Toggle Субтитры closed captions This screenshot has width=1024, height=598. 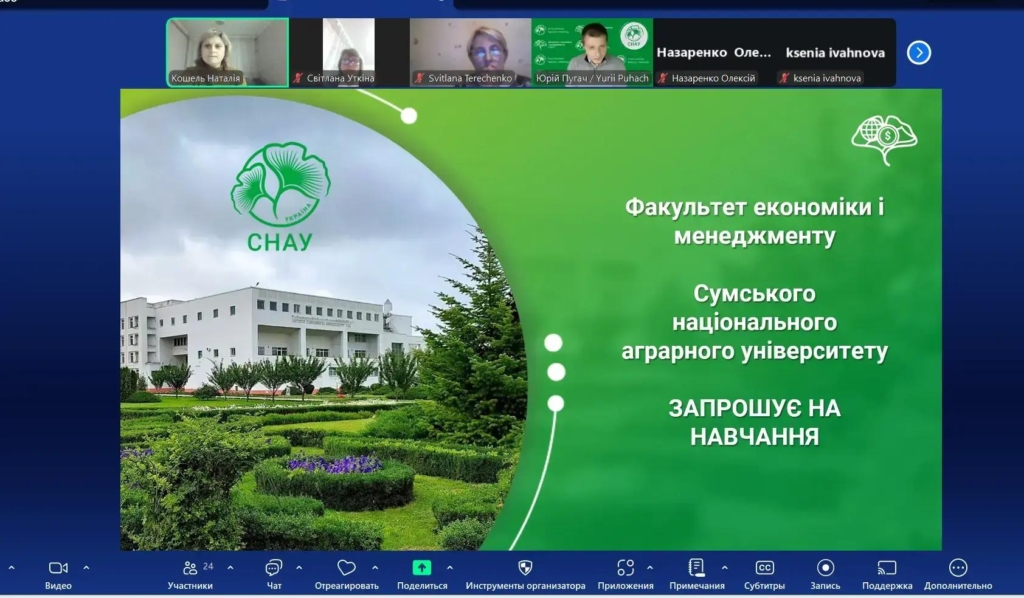[x=764, y=568]
